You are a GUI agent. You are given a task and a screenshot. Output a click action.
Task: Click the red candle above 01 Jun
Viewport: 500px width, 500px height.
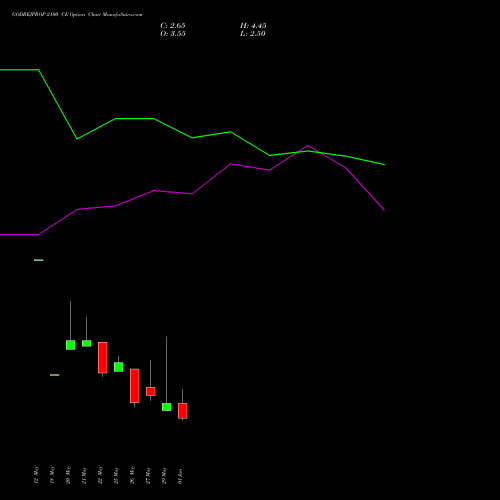(183, 411)
